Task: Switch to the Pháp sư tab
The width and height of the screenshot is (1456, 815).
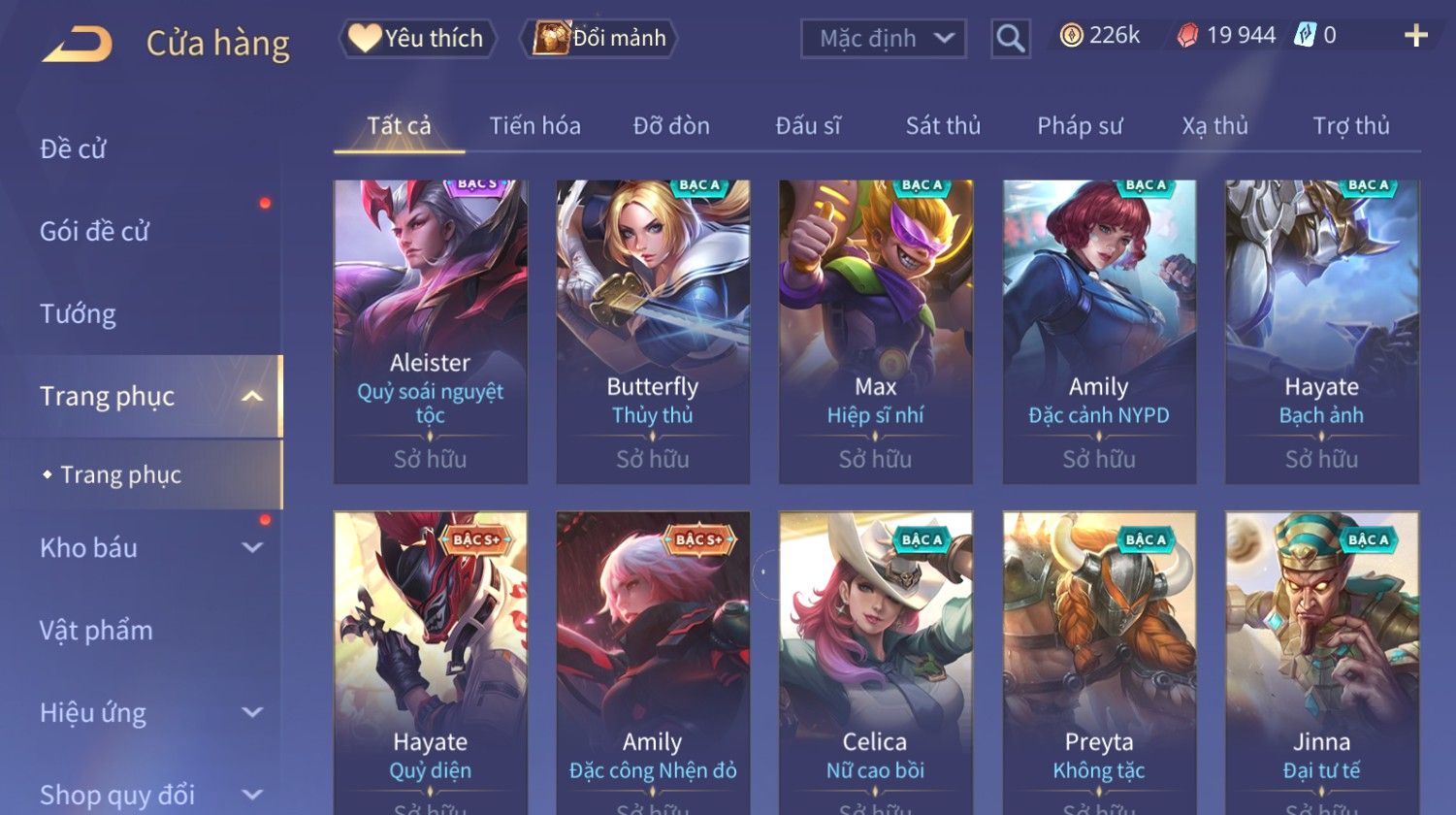Action: click(x=1080, y=125)
